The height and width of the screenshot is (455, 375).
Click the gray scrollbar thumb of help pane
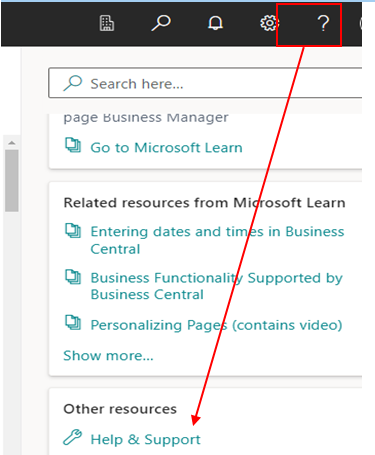(12, 180)
